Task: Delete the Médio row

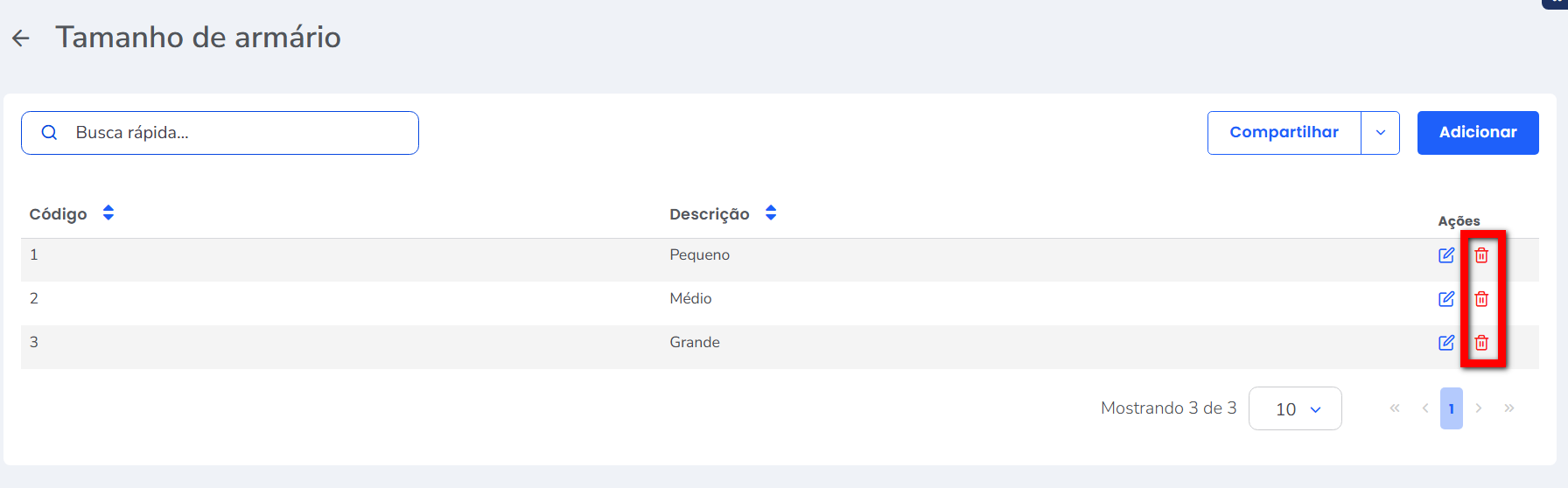Action: click(1481, 299)
